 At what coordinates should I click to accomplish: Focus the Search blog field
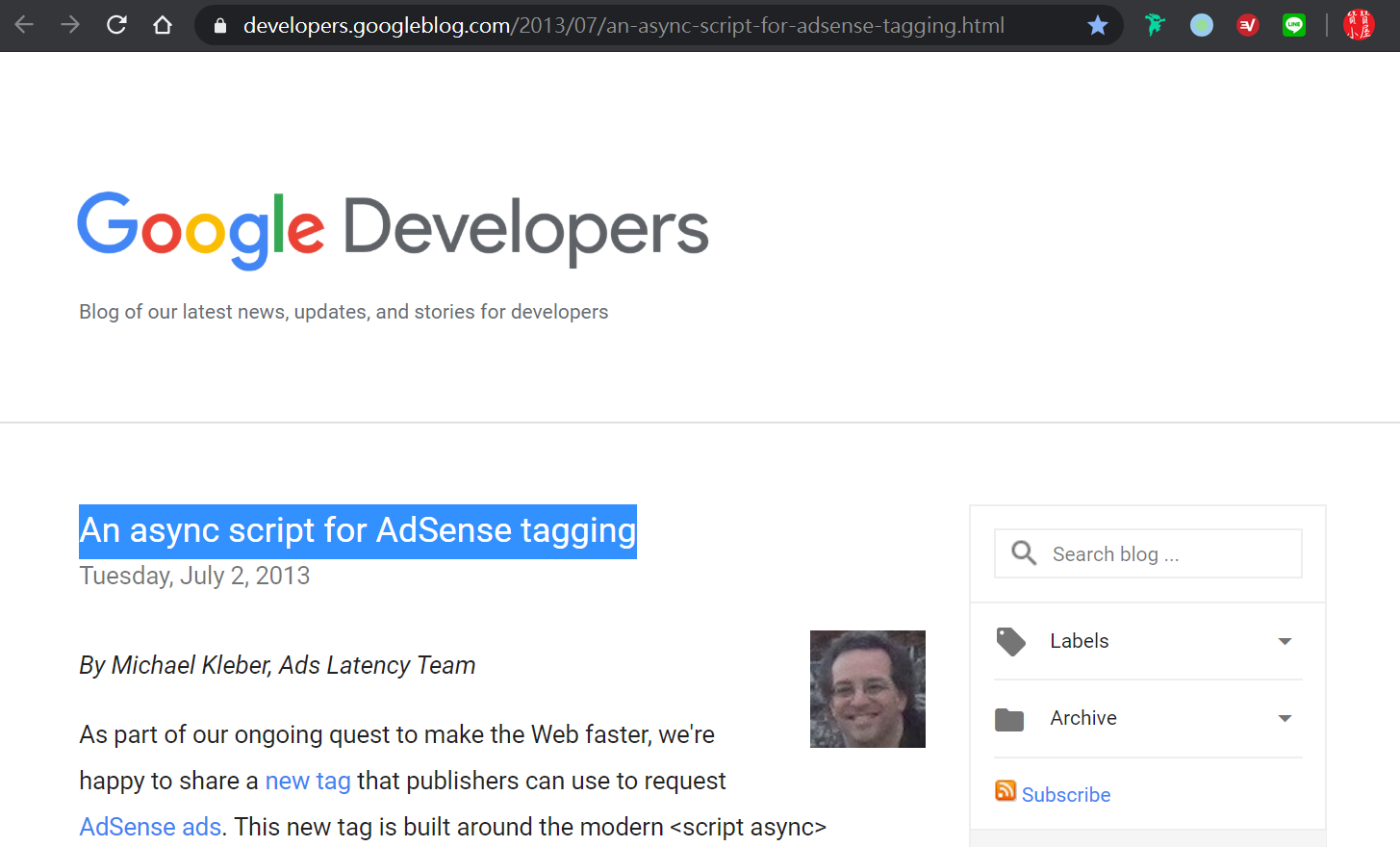tap(1148, 553)
